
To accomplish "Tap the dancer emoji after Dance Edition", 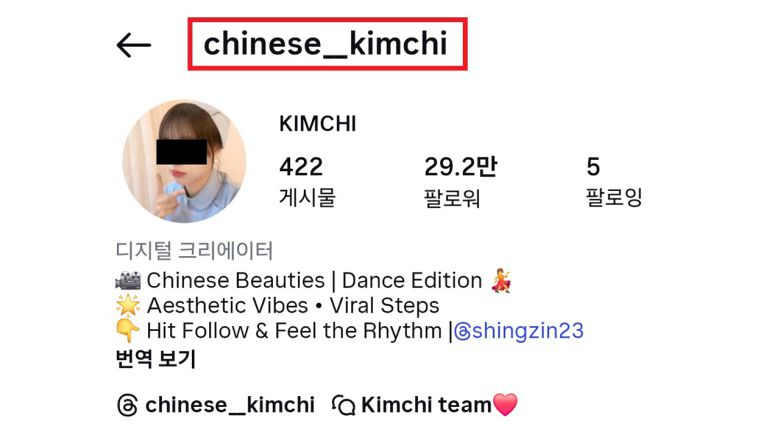I will 501,280.
